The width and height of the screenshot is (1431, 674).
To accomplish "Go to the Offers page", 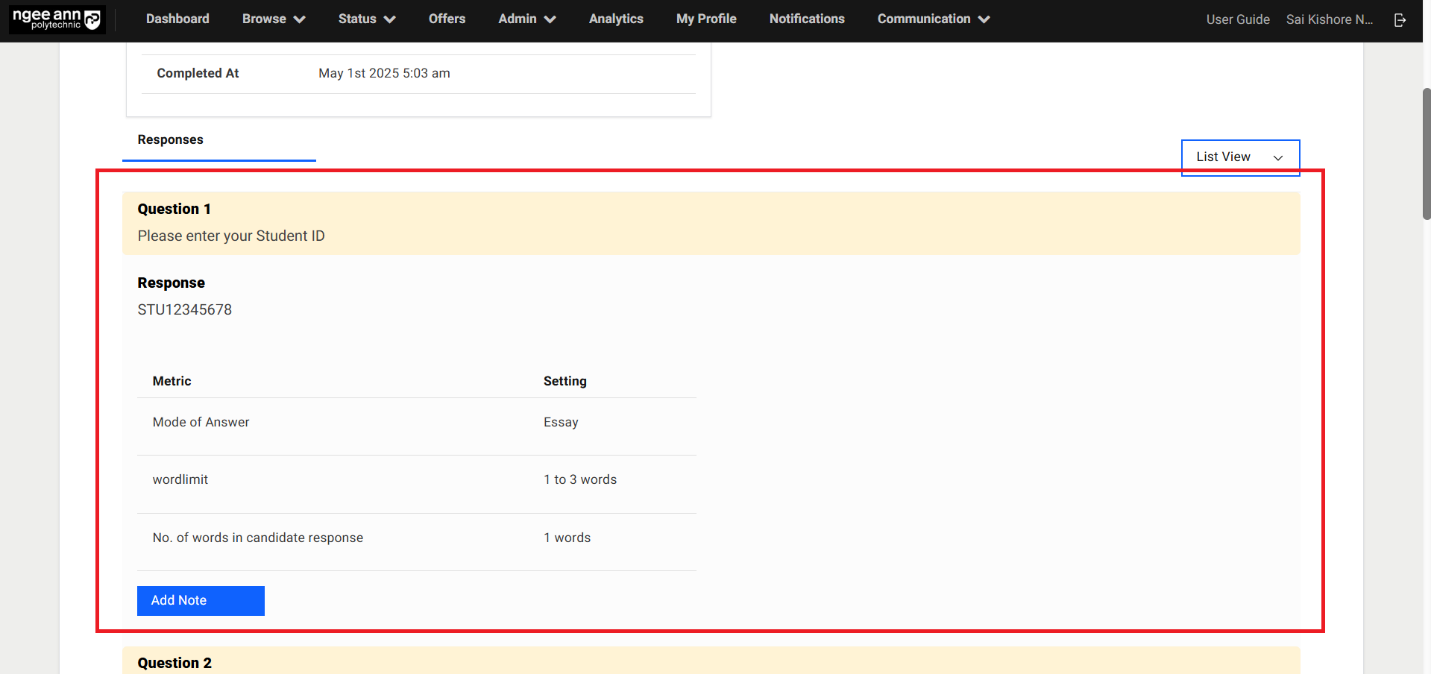I will click(x=446, y=19).
